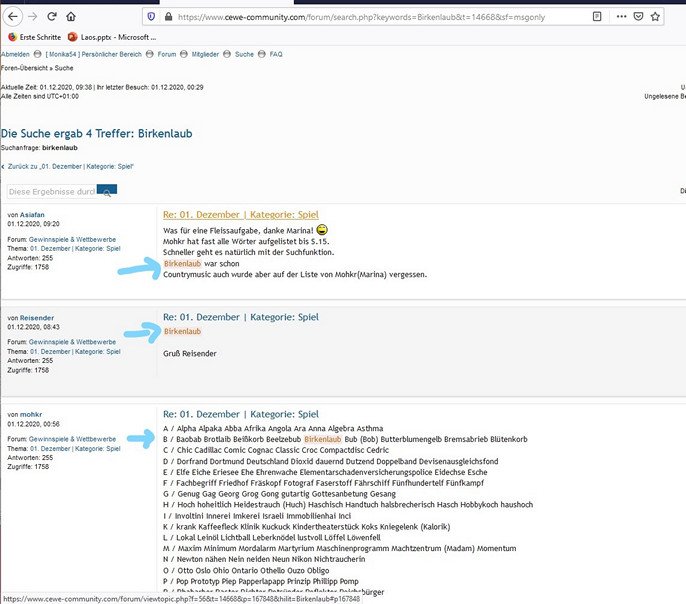This screenshot has width=686, height=604.
Task: Open the page actions three-dots menu
Action: (x=621, y=17)
